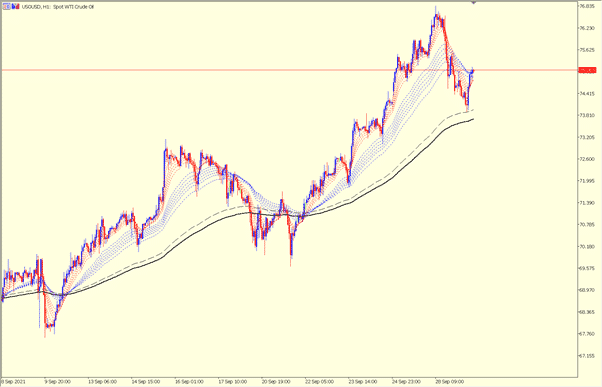Open the Depth of Market icon

point(16,7)
